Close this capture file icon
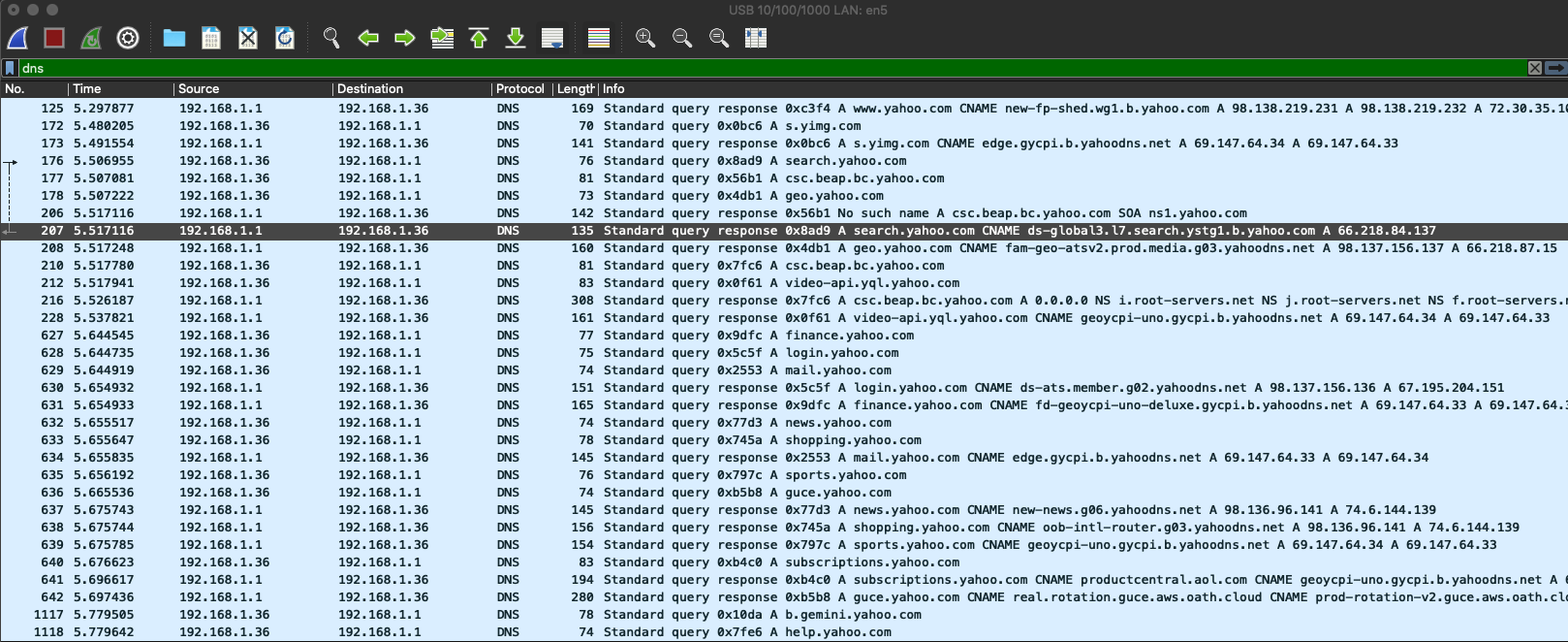This screenshot has height=642, width=1568. pos(248,38)
